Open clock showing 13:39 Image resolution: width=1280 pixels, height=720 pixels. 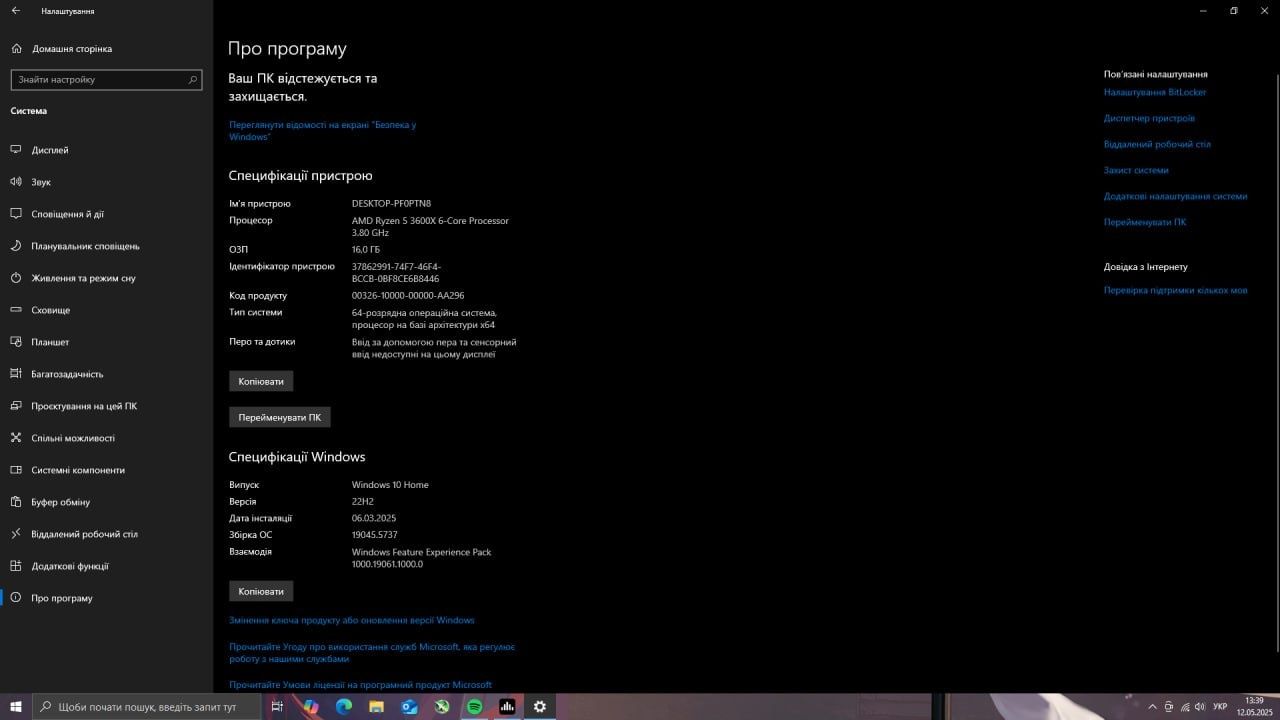tap(1254, 706)
